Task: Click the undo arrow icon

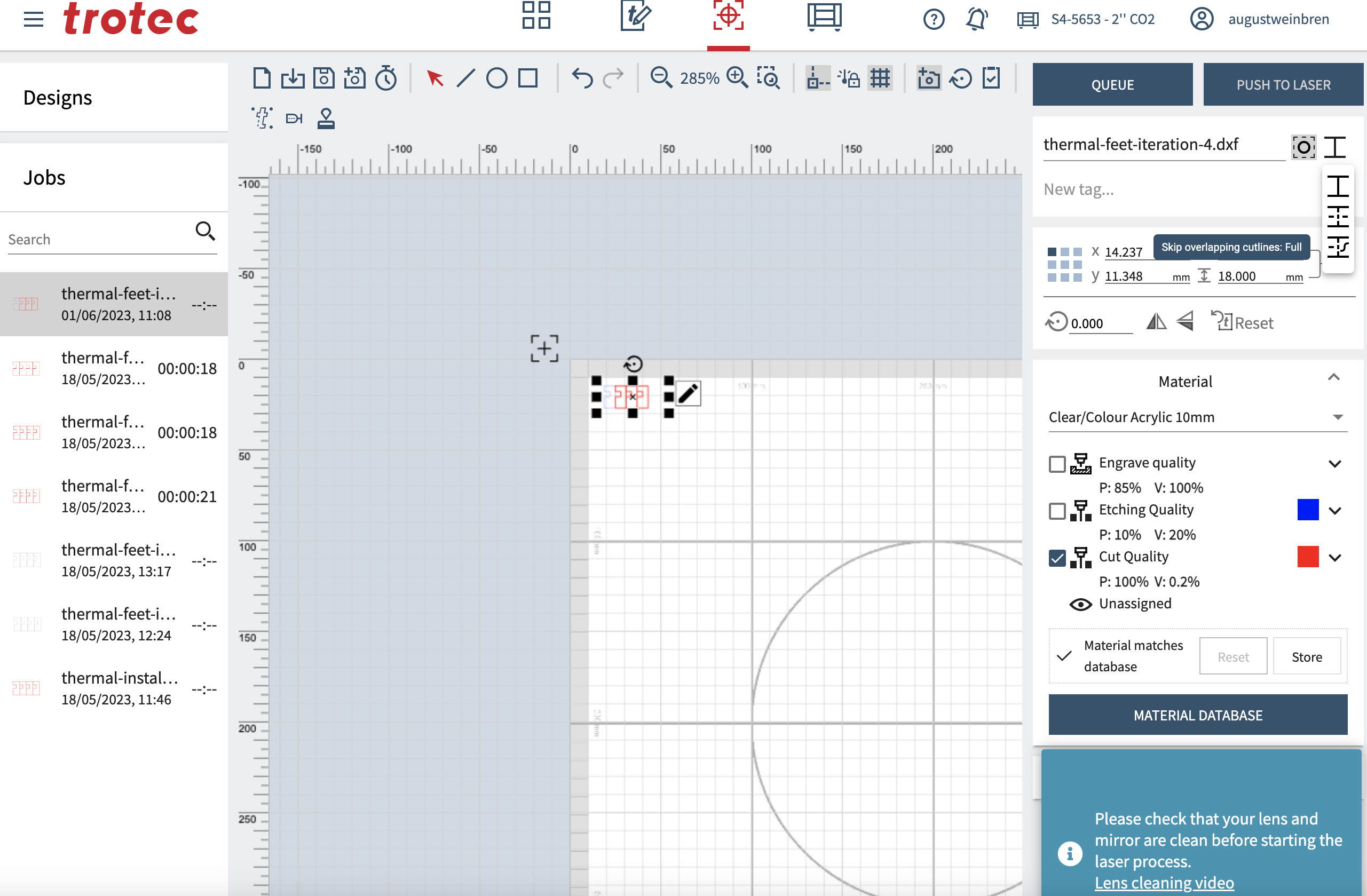Action: point(582,78)
